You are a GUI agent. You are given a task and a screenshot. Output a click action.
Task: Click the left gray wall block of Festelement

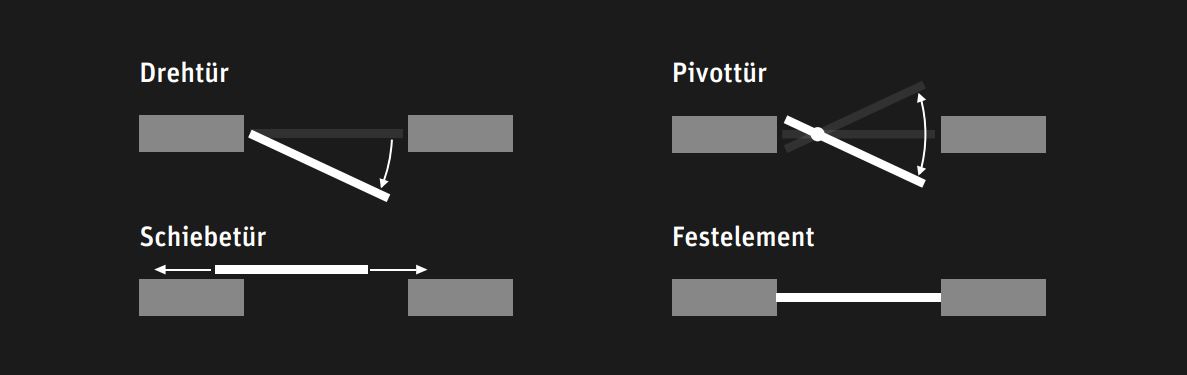pyautogui.click(x=724, y=297)
